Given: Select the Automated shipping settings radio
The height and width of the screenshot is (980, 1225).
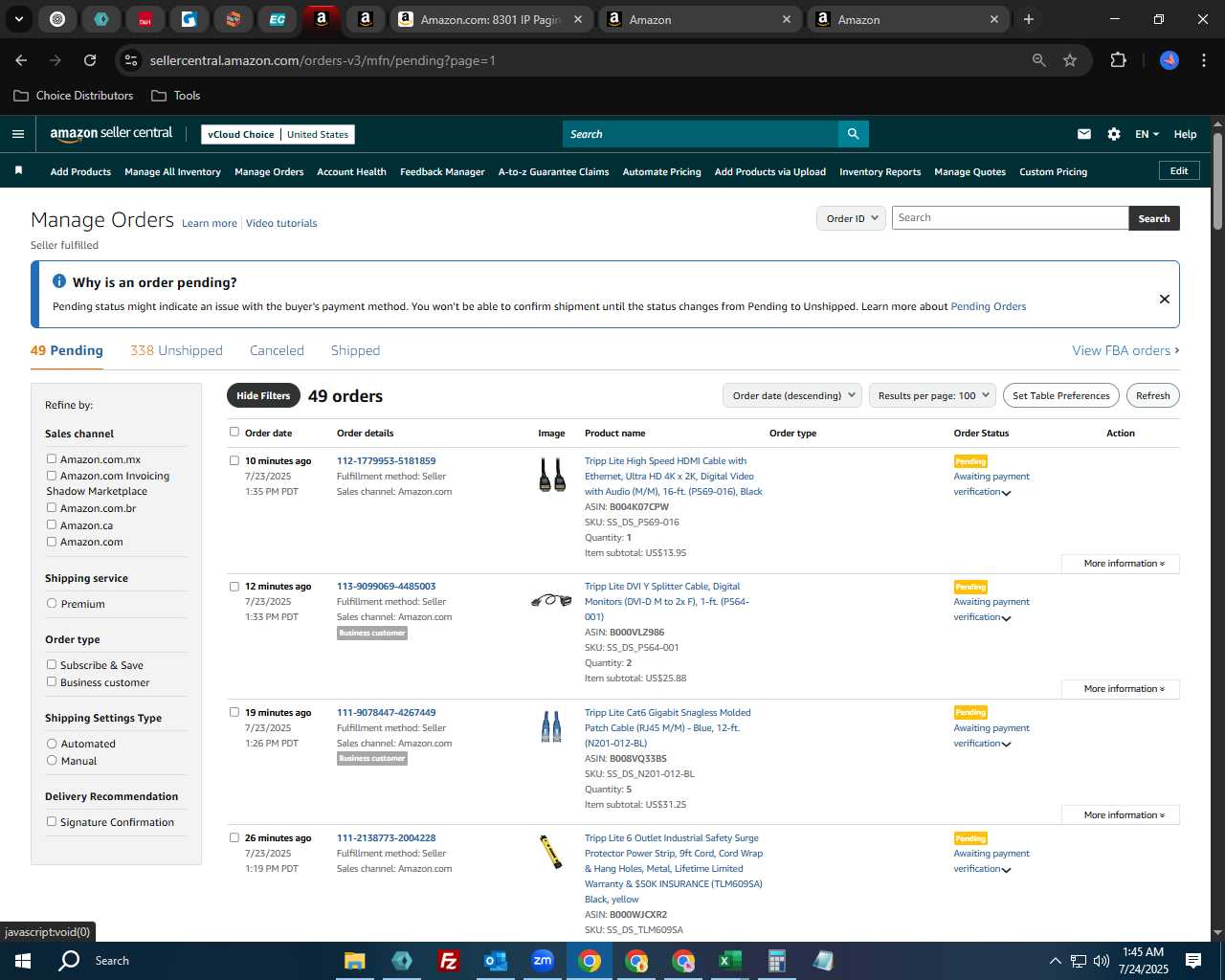Looking at the screenshot, I should pyautogui.click(x=52, y=744).
